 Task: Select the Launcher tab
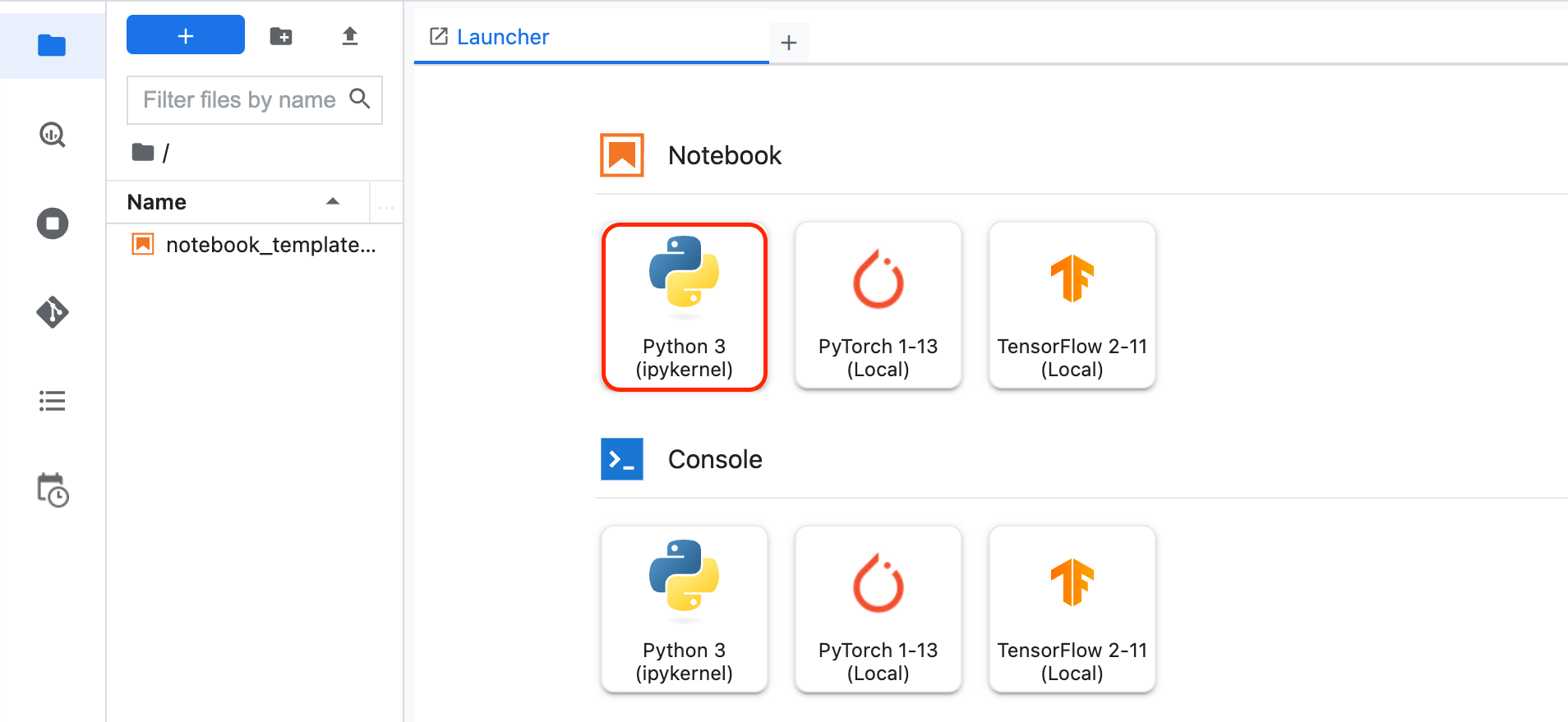(x=501, y=37)
